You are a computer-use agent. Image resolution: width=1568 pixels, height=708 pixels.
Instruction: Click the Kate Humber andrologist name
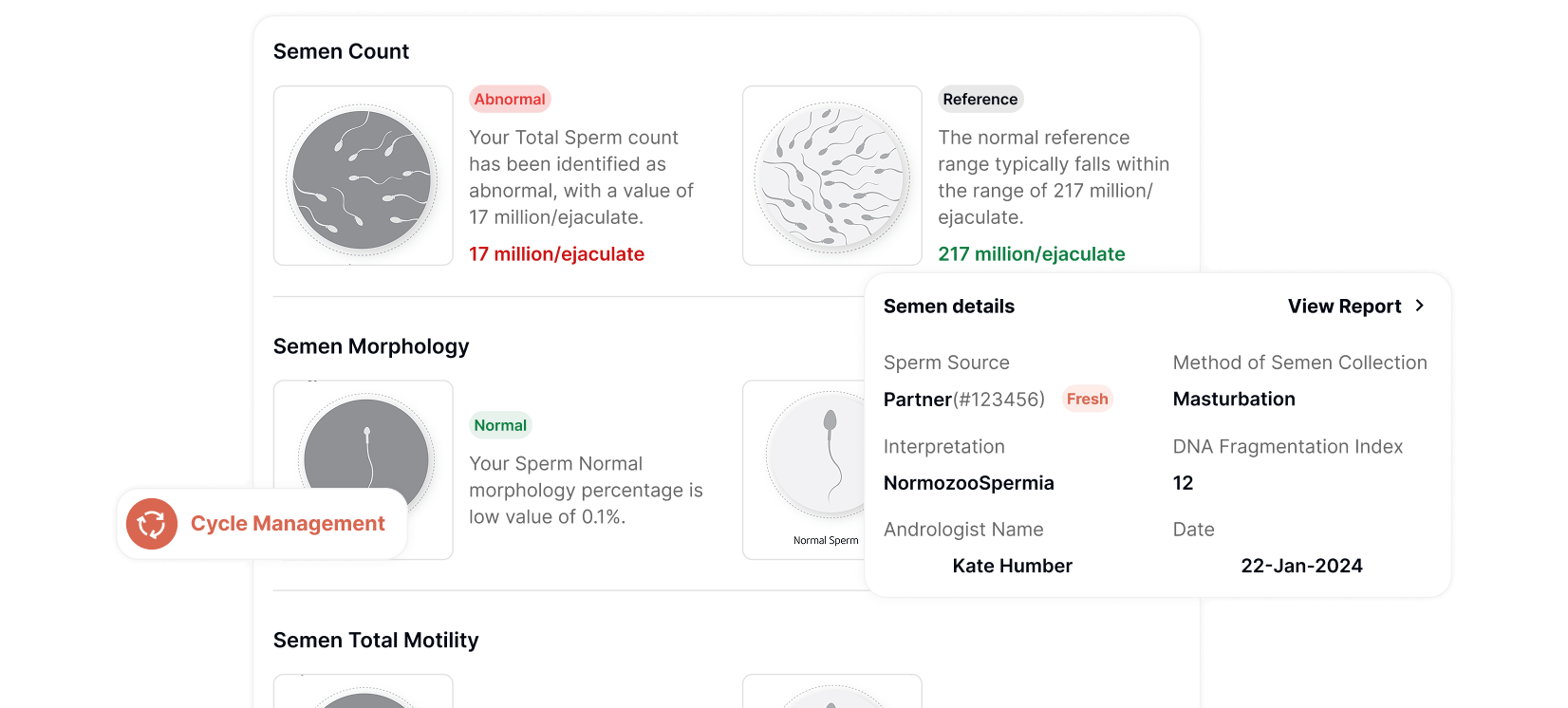click(1012, 567)
